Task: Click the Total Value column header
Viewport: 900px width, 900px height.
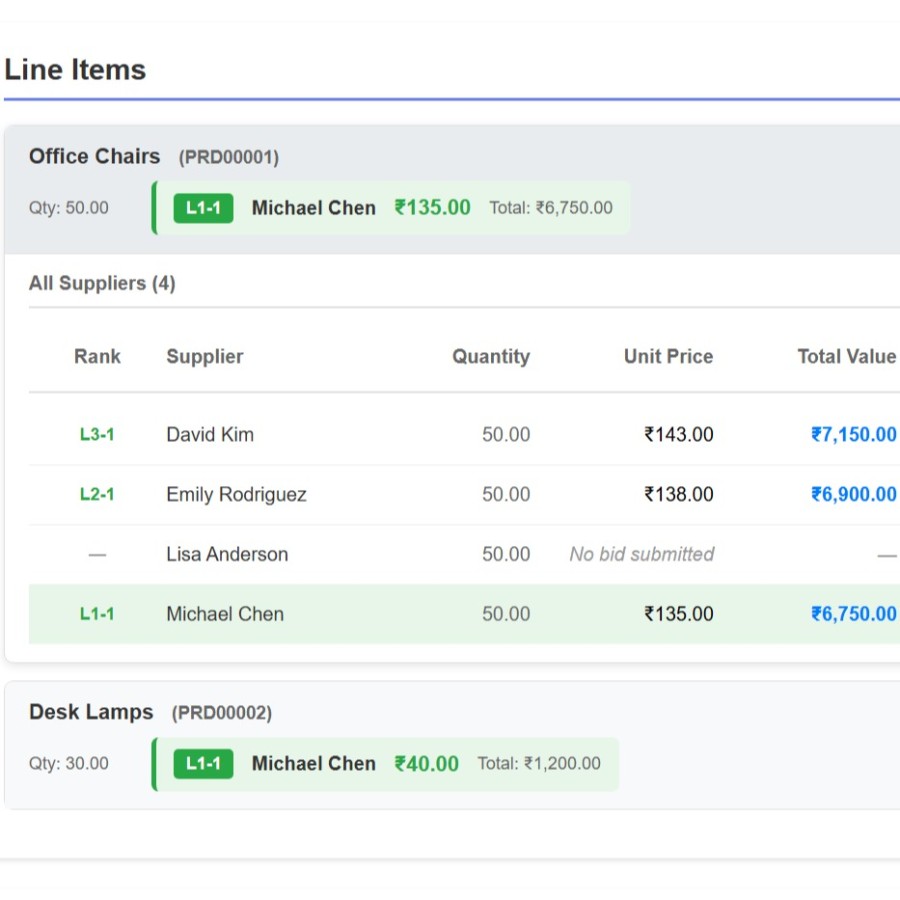Action: 846,357
